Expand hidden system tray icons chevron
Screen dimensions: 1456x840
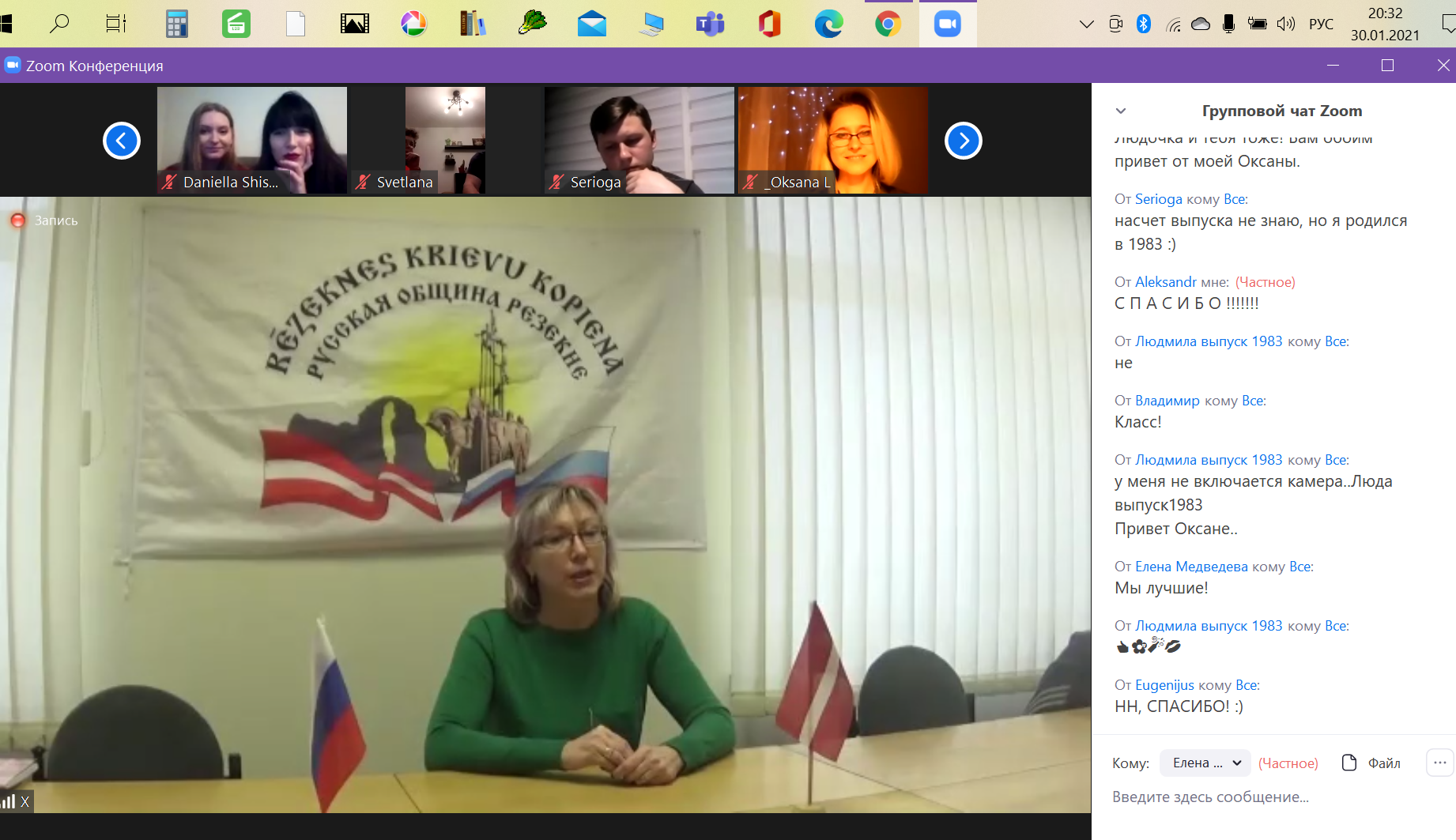[1086, 24]
